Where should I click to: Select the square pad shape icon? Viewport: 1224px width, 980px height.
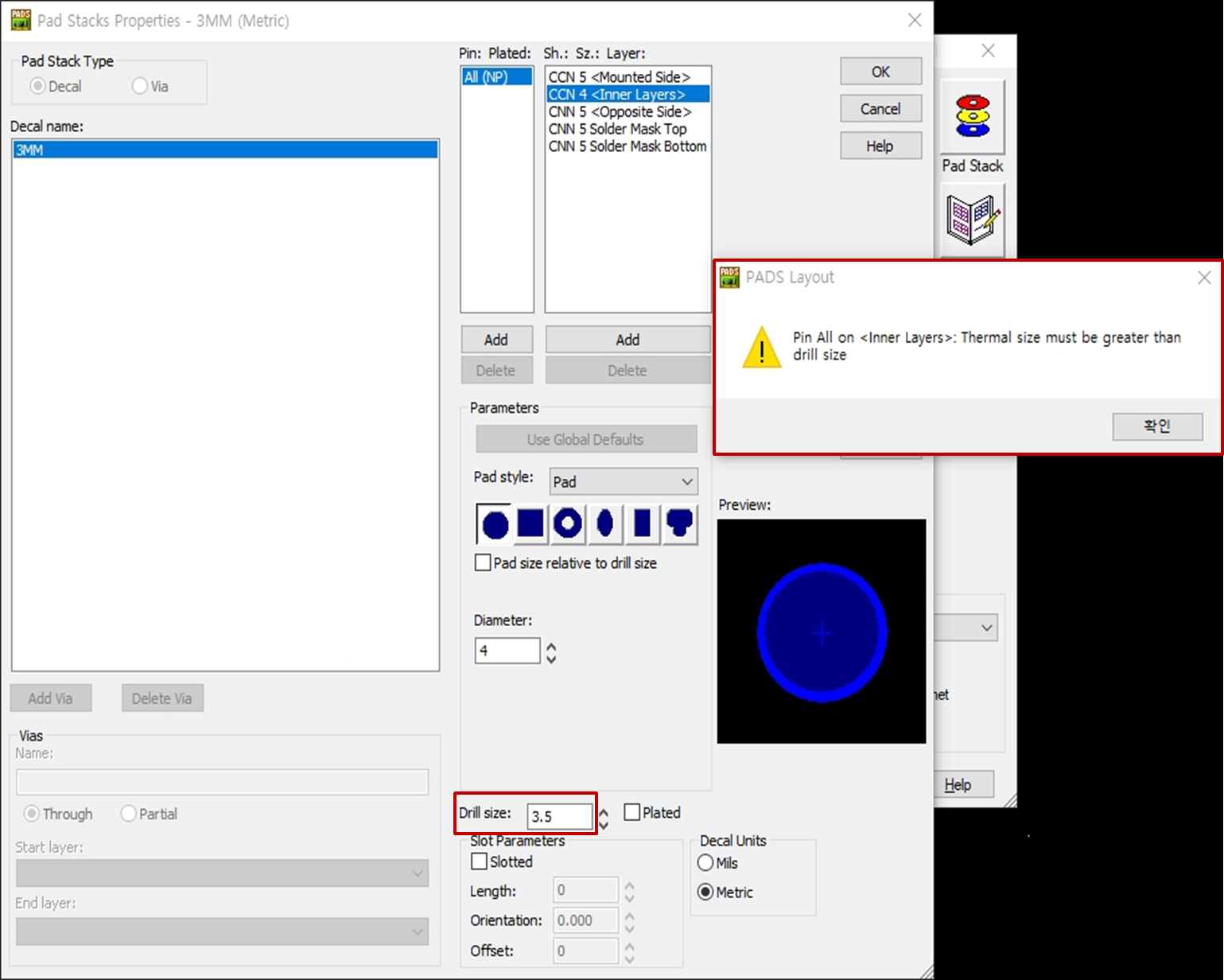point(530,524)
